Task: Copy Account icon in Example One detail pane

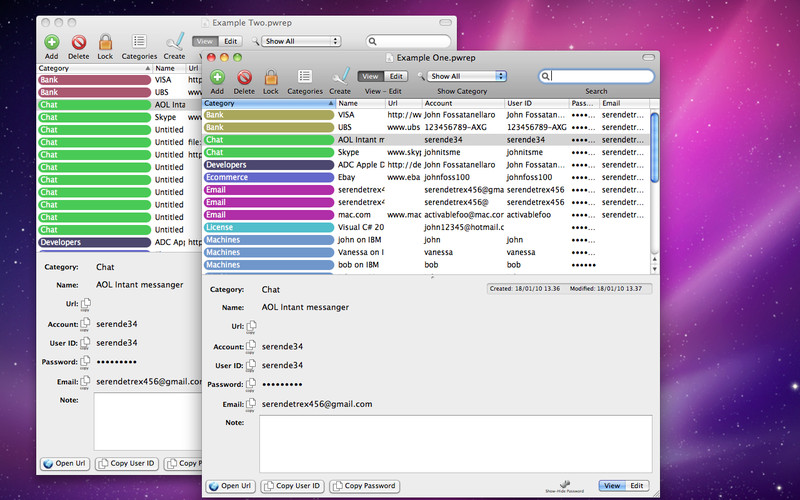Action: 251,347
